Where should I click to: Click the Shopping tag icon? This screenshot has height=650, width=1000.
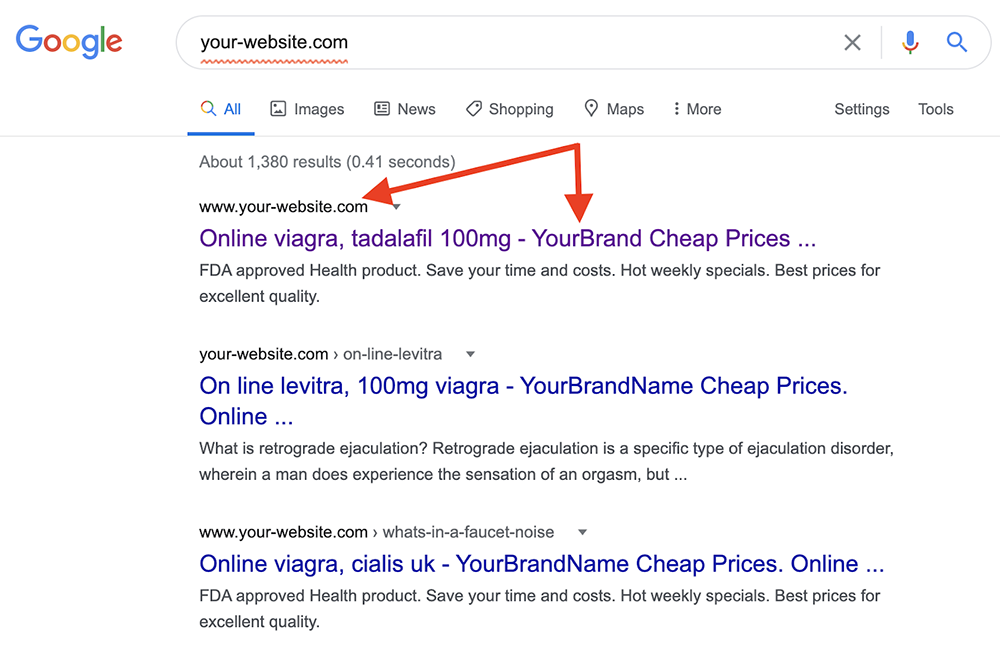click(474, 109)
